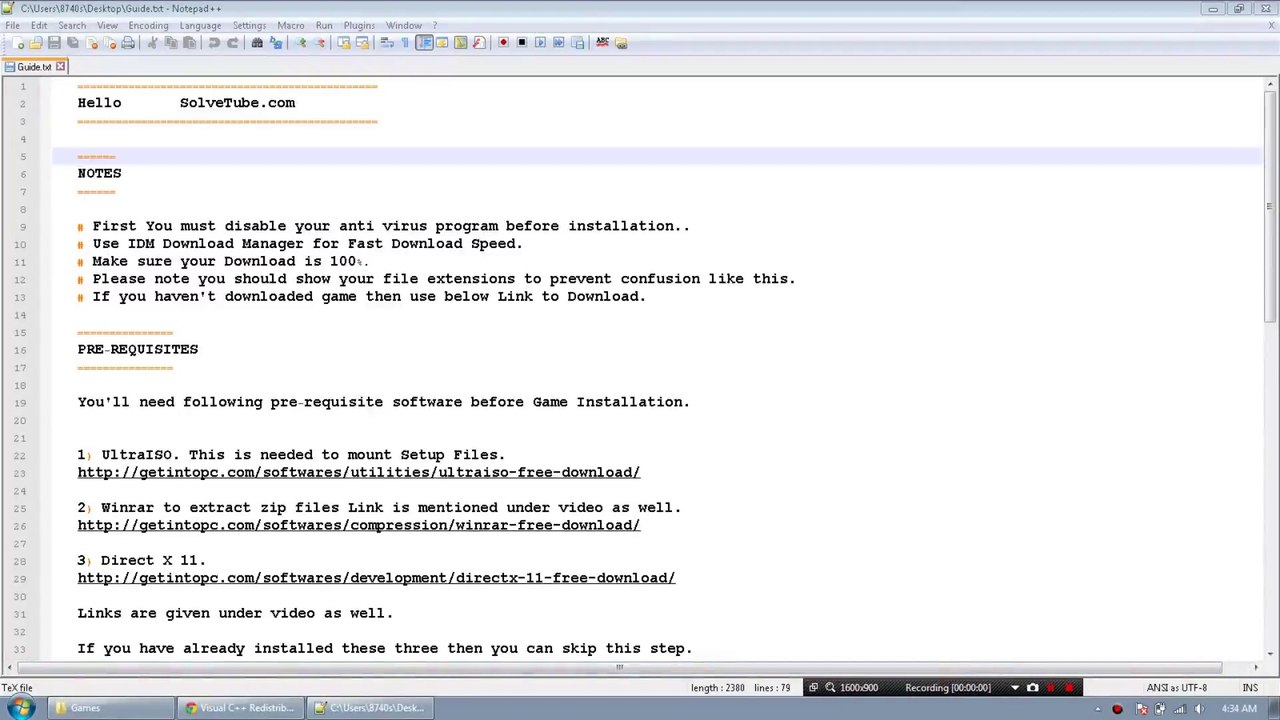
Task: Click the Paste toolbar icon
Action: (189, 43)
